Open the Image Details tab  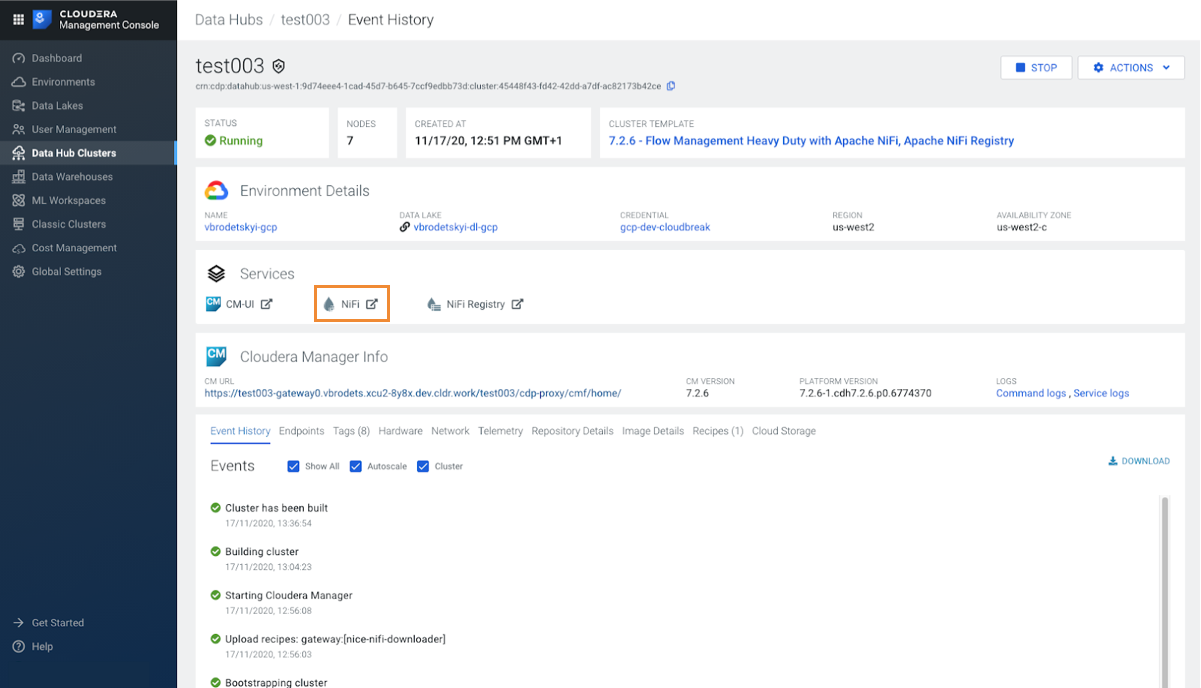653,431
